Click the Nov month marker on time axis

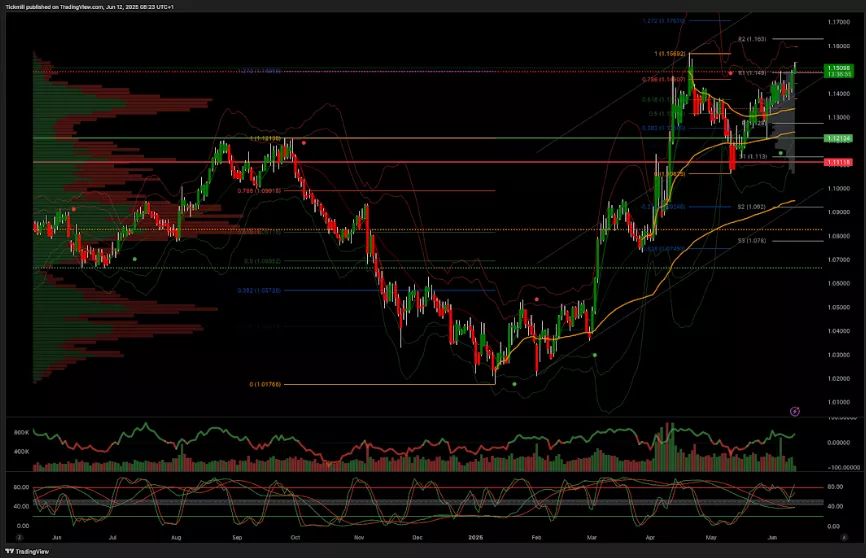tap(358, 537)
